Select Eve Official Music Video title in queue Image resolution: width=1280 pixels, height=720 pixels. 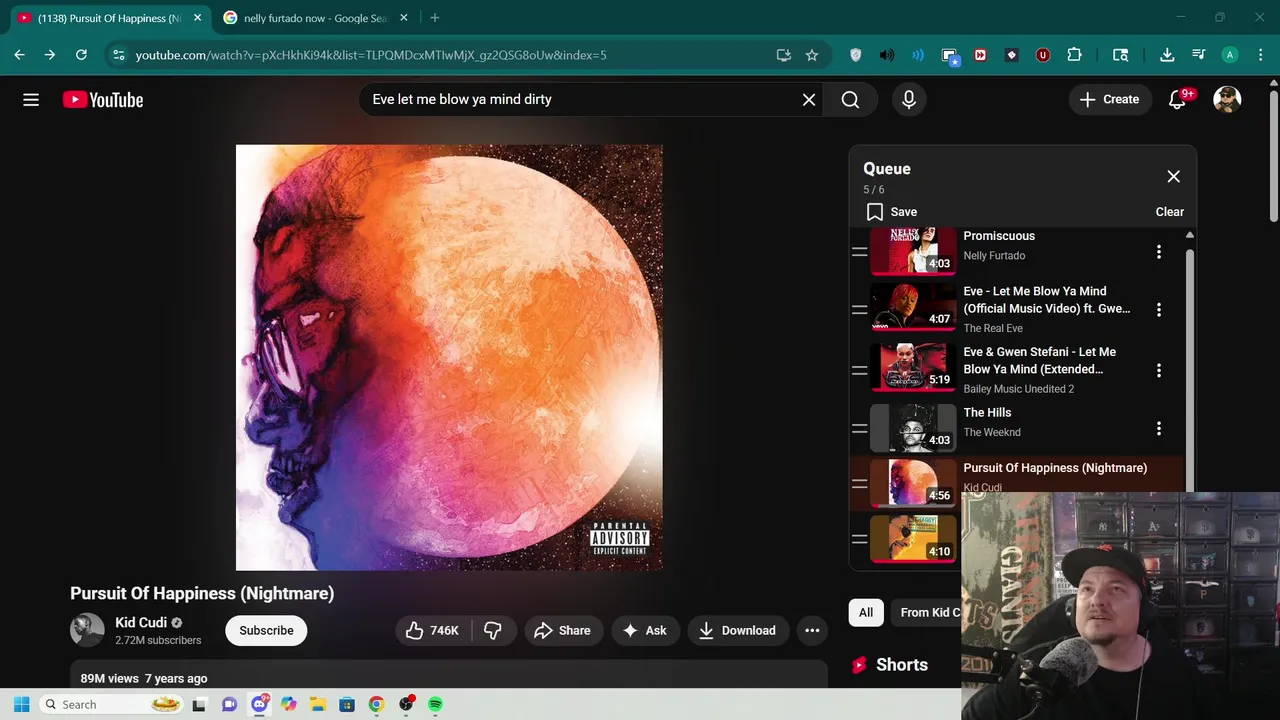click(1046, 300)
